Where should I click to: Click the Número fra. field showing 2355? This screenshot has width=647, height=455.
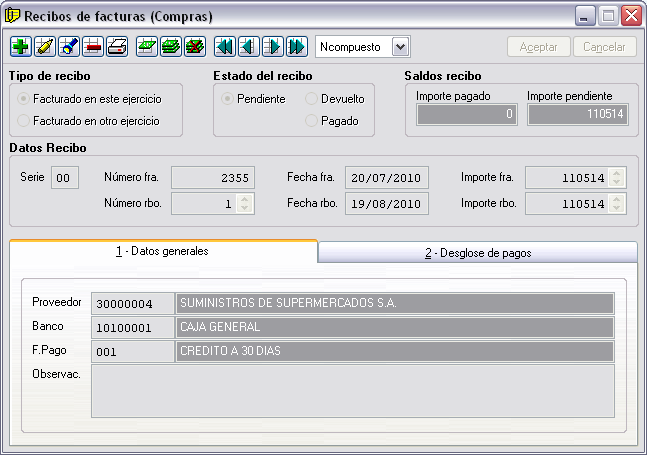tap(213, 178)
